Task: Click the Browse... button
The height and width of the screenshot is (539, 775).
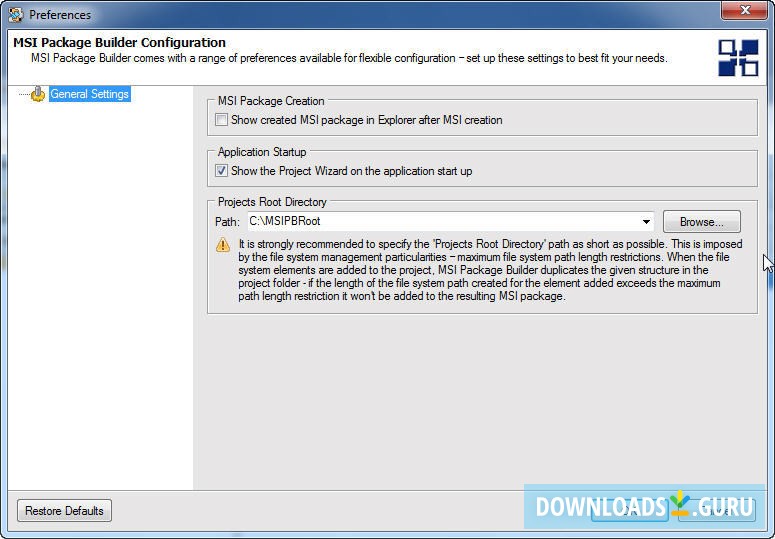Action: click(701, 222)
